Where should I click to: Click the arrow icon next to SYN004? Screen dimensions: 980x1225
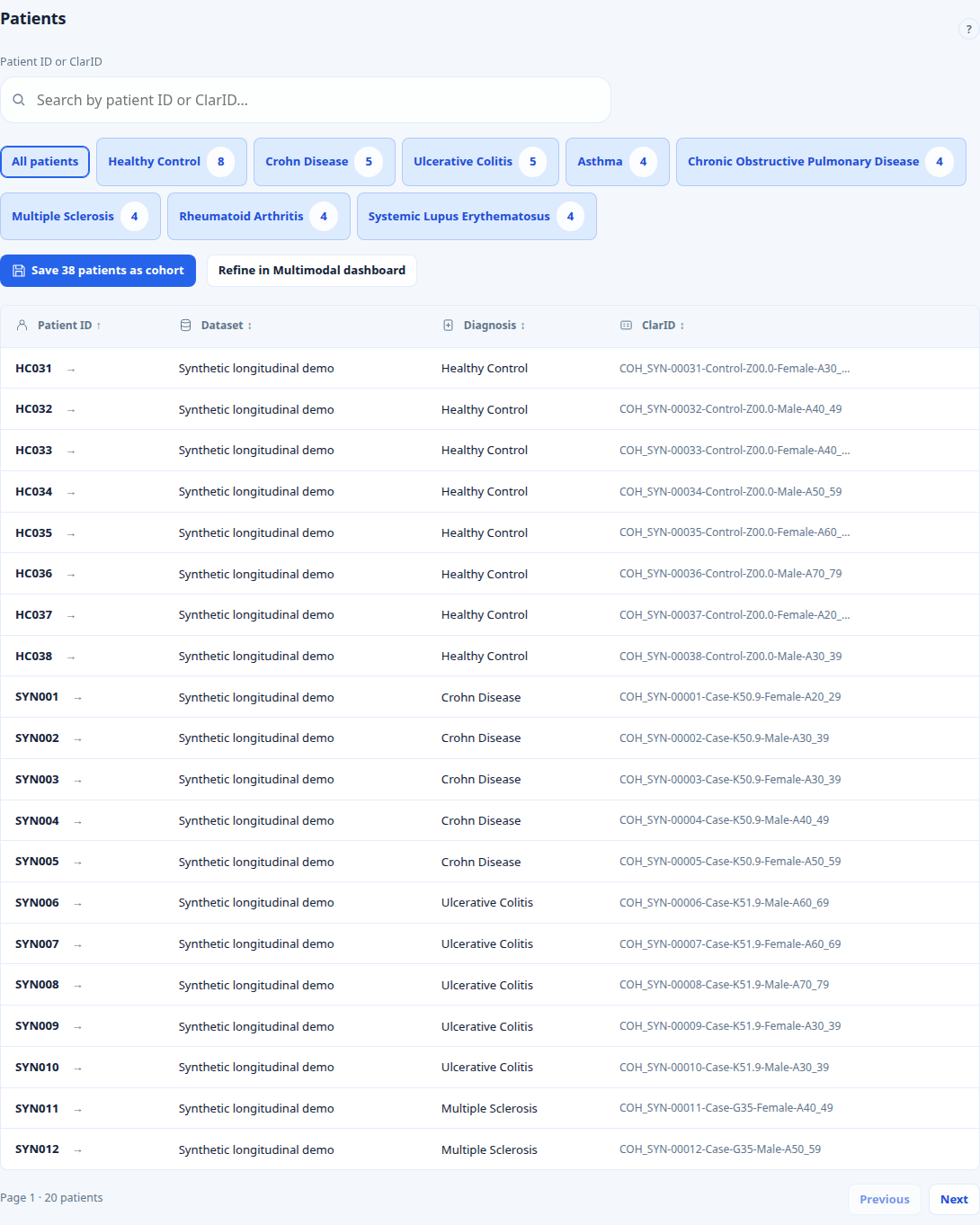[x=78, y=822]
